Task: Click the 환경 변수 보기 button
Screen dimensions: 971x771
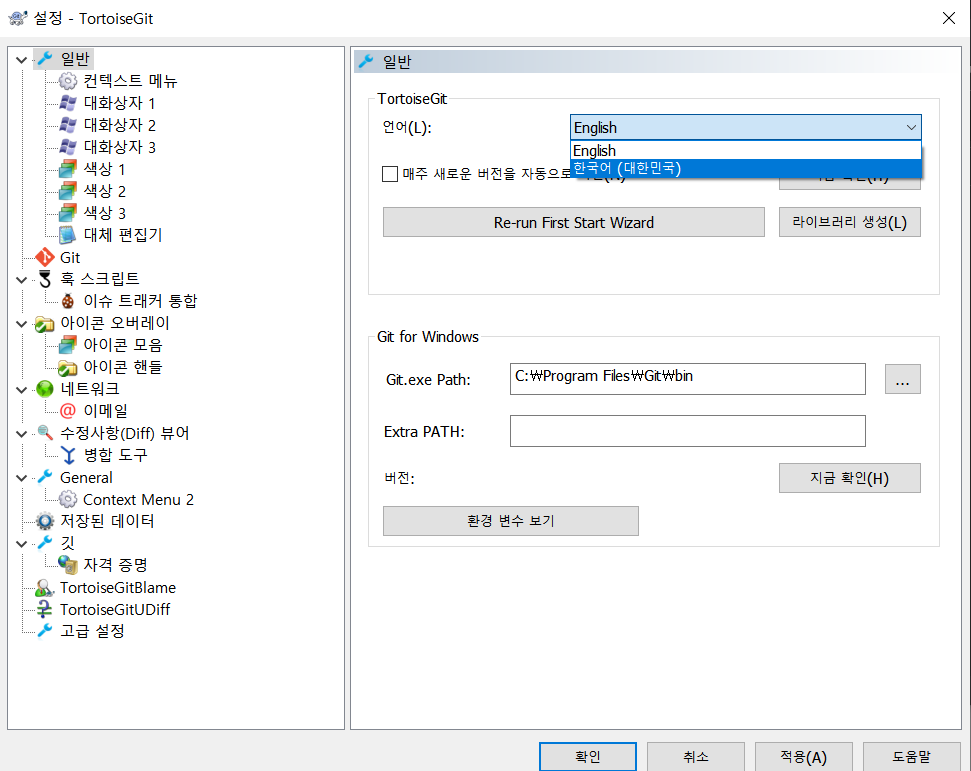Action: pos(511,521)
